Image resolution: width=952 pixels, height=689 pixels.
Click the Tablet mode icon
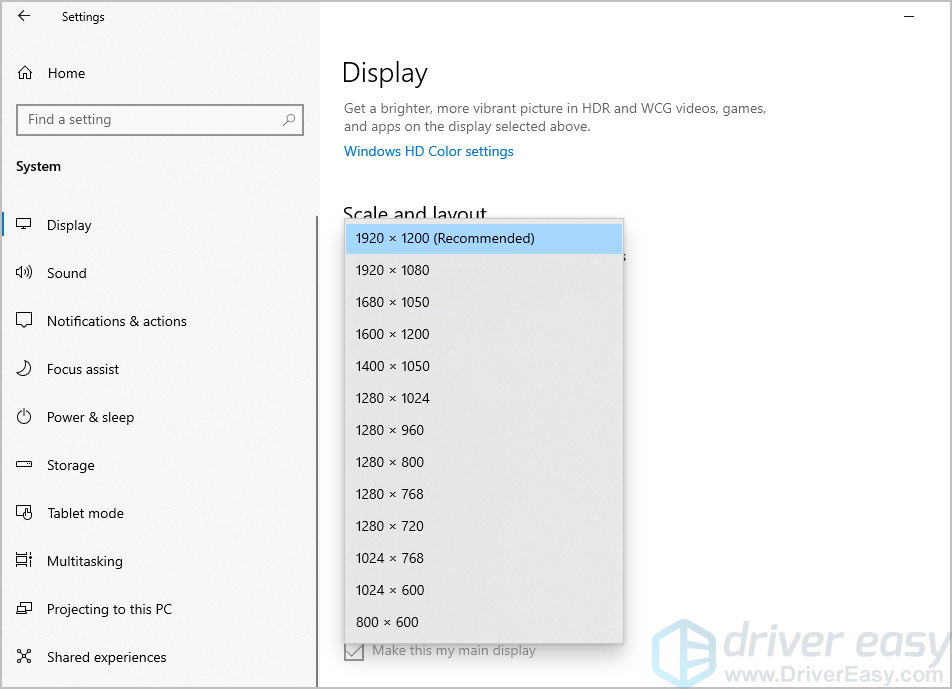coord(25,513)
